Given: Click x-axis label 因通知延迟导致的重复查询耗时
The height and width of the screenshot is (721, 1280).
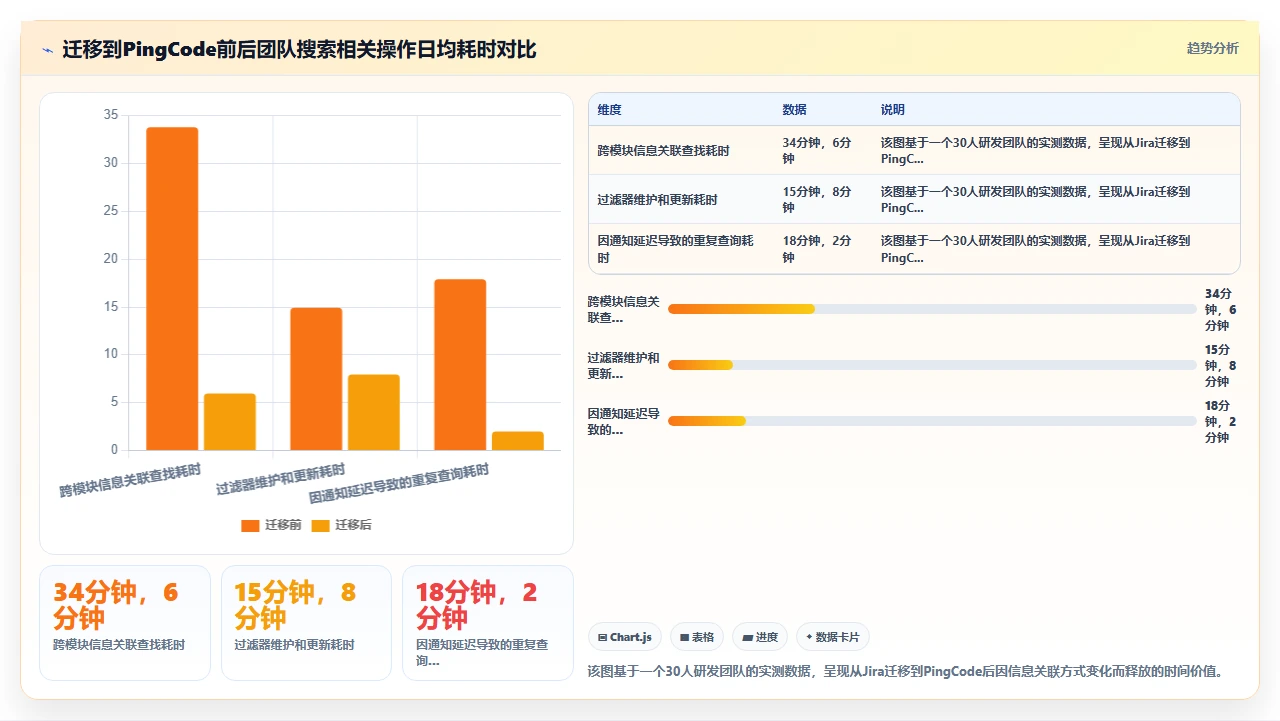Looking at the screenshot, I should tap(399, 484).
